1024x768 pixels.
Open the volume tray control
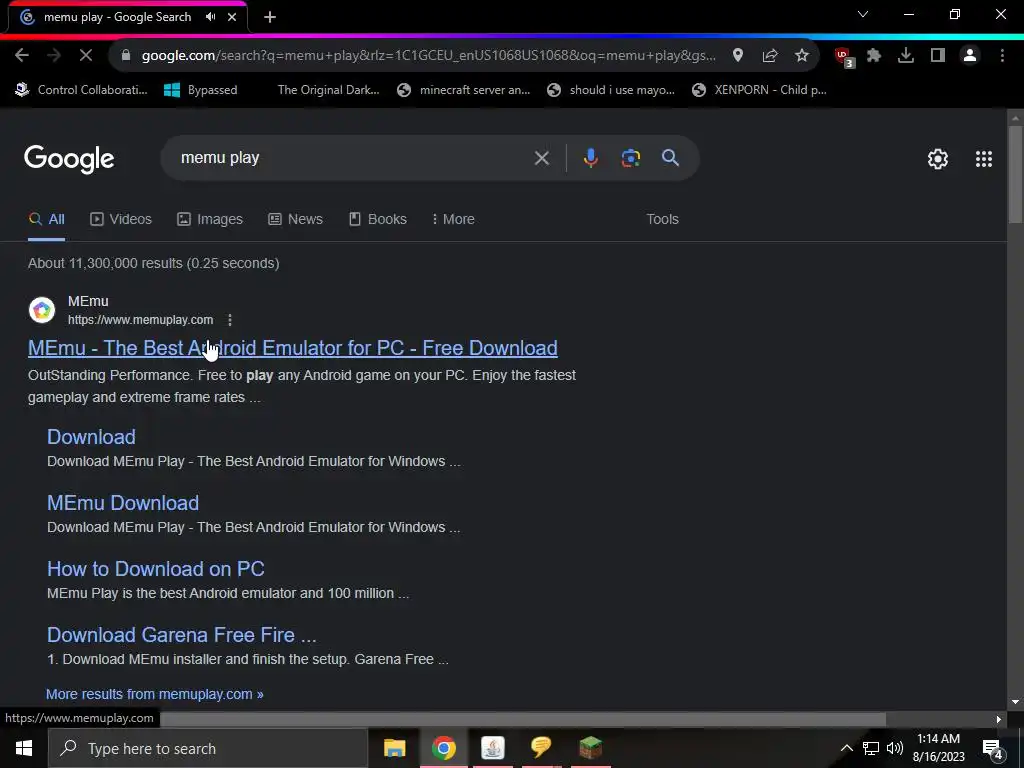[895, 748]
